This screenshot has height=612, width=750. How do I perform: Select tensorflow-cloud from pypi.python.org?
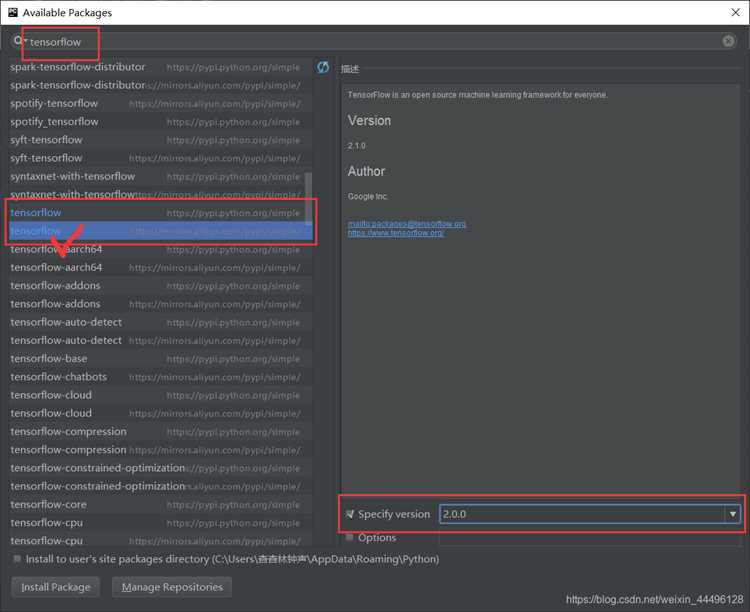pos(161,395)
